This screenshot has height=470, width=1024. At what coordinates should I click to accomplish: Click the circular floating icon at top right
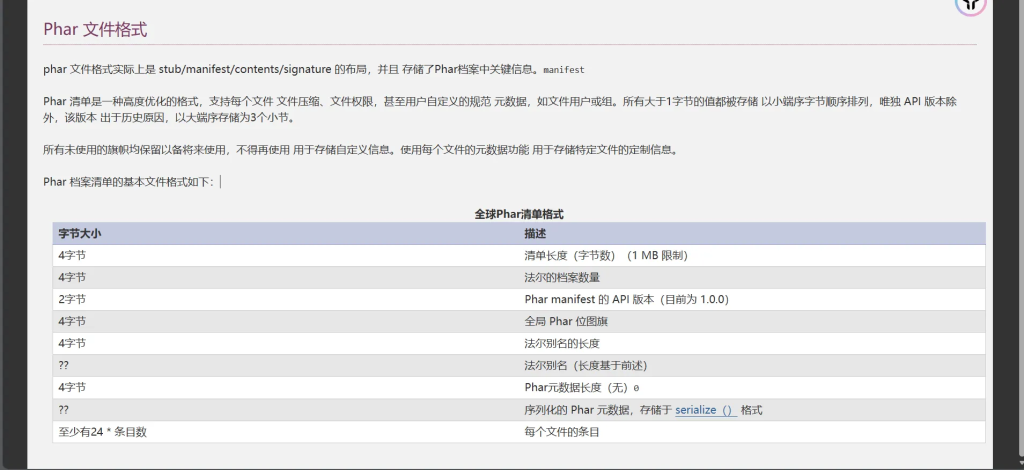970,5
